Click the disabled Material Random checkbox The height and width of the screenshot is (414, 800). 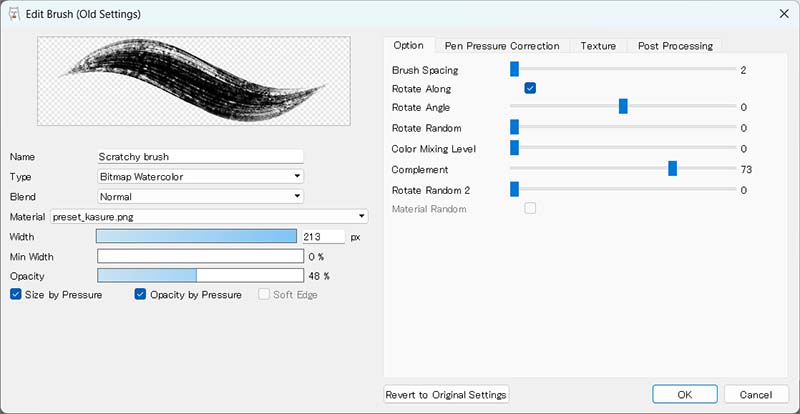(530, 209)
